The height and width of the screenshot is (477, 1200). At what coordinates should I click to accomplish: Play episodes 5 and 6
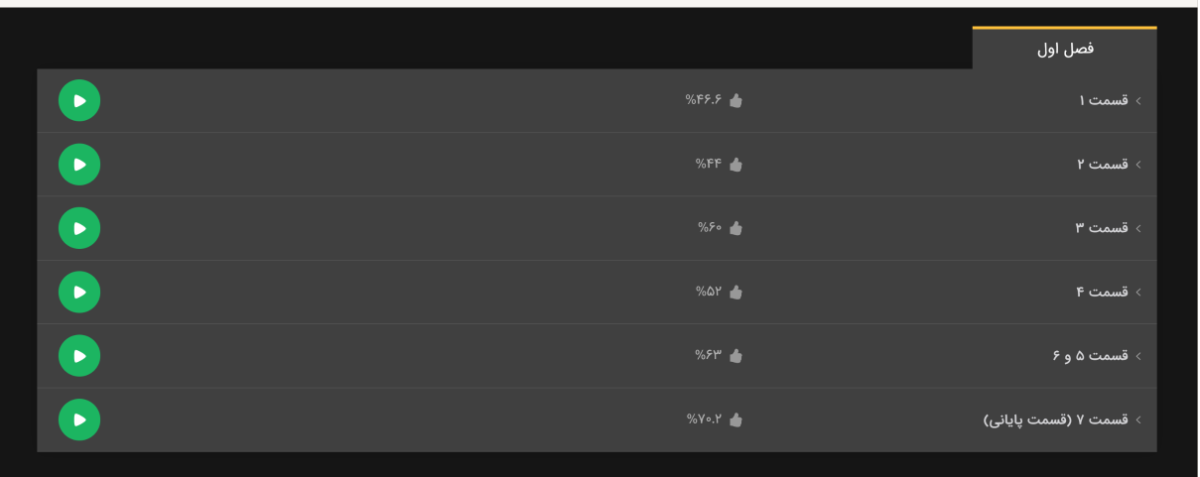(79, 356)
